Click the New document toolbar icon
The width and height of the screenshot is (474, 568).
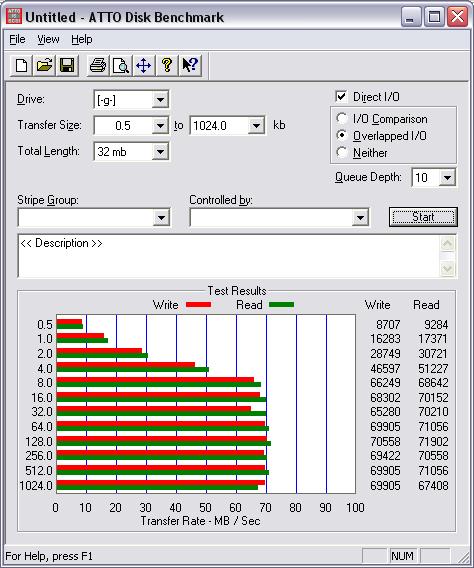[21, 66]
